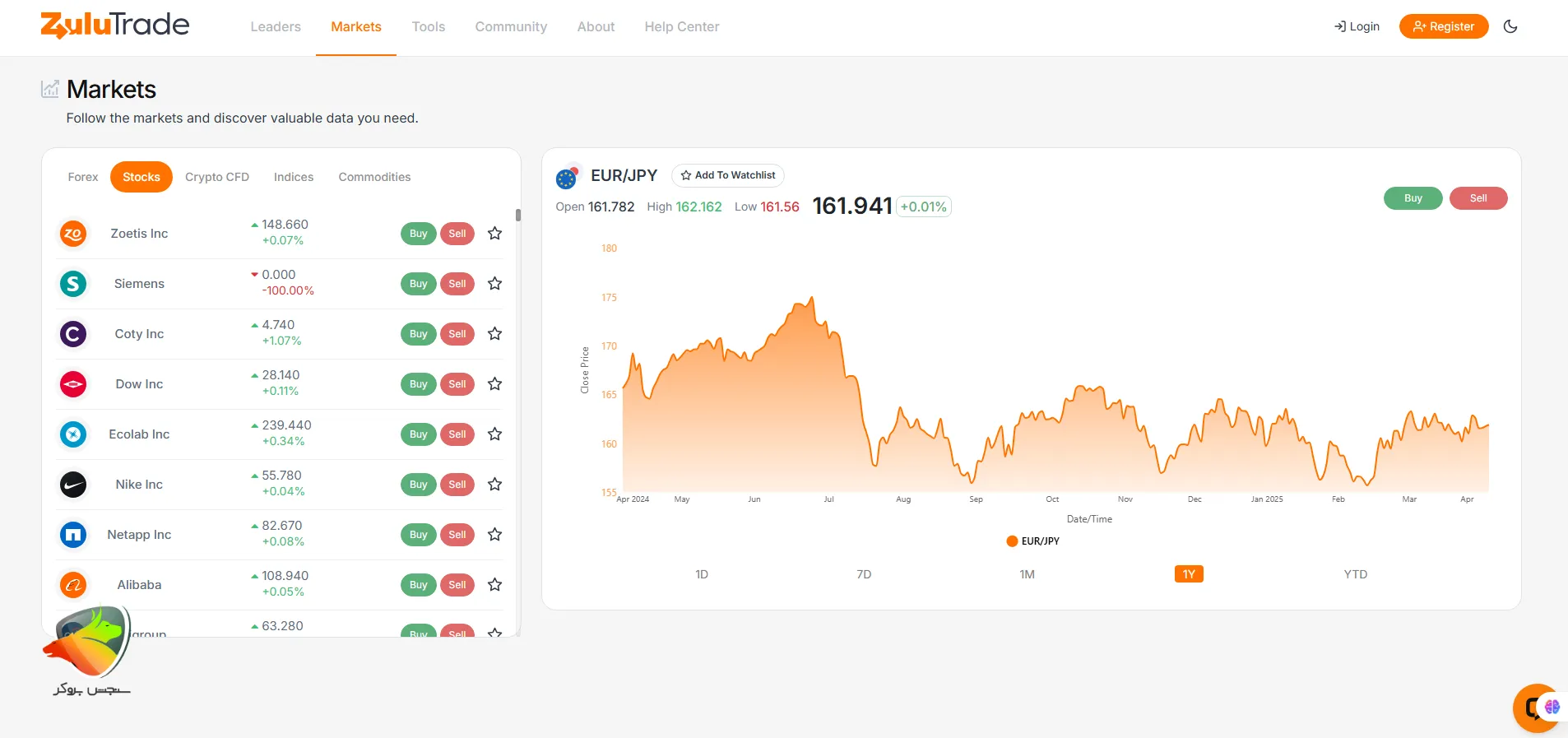The height and width of the screenshot is (738, 1568).
Task: Star Nike Inc as favorite
Action: pyautogui.click(x=494, y=485)
